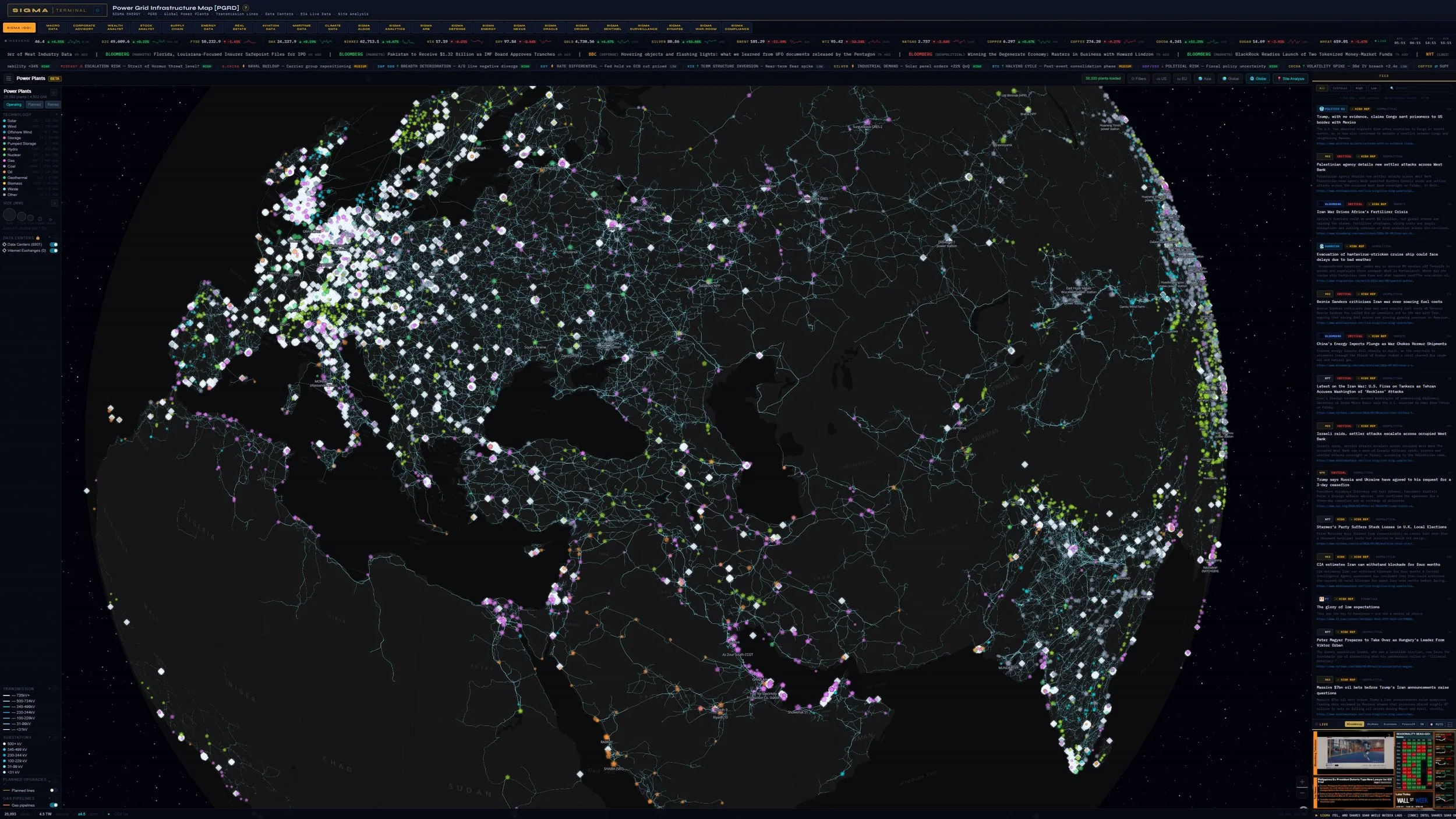Click the 500+ kV substation color dot
Image resolution: width=1456 pixels, height=819 pixels.
tap(4, 744)
